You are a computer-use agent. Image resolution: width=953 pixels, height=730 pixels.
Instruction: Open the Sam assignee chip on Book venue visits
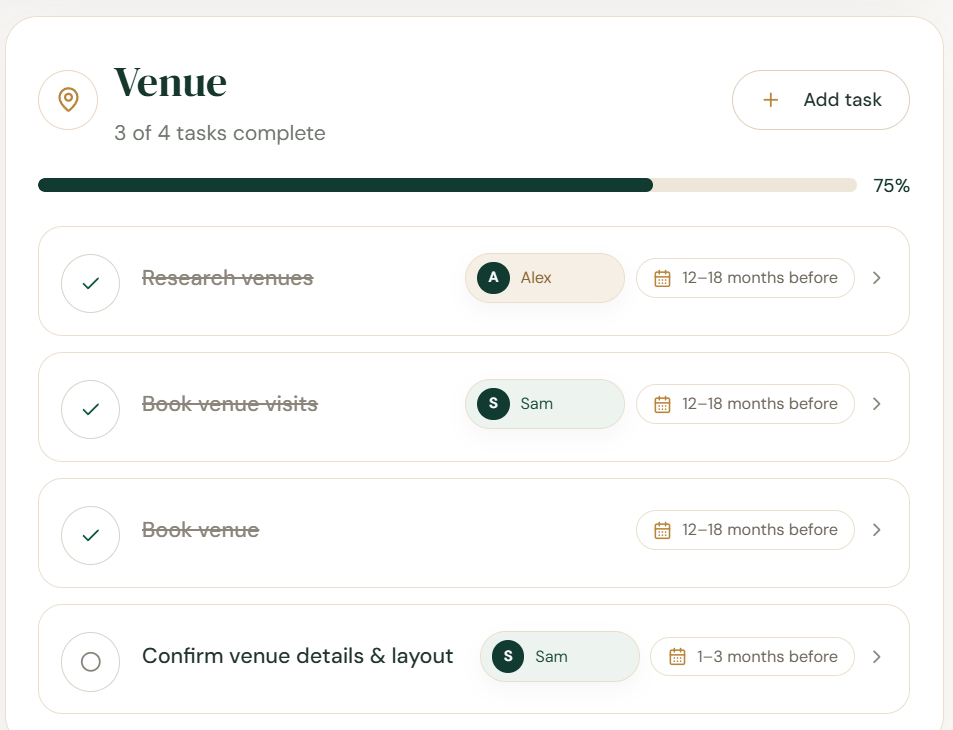545,404
